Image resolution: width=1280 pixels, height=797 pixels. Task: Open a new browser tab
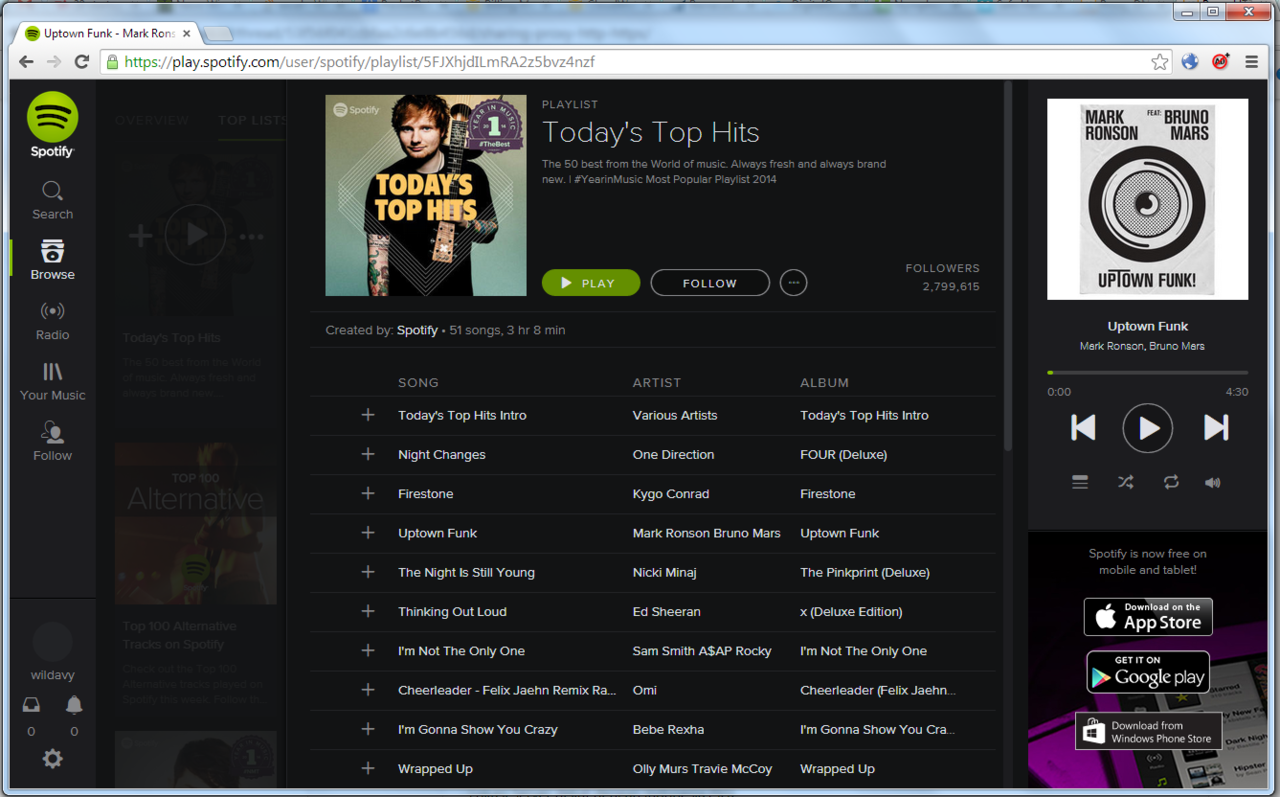click(218, 34)
